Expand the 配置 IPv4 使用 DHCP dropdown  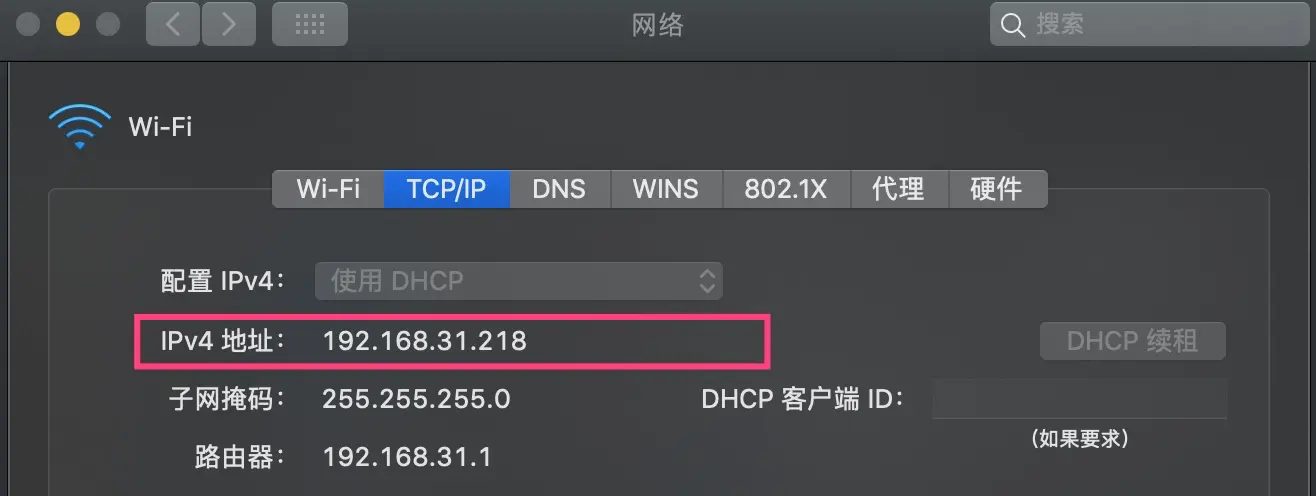519,281
